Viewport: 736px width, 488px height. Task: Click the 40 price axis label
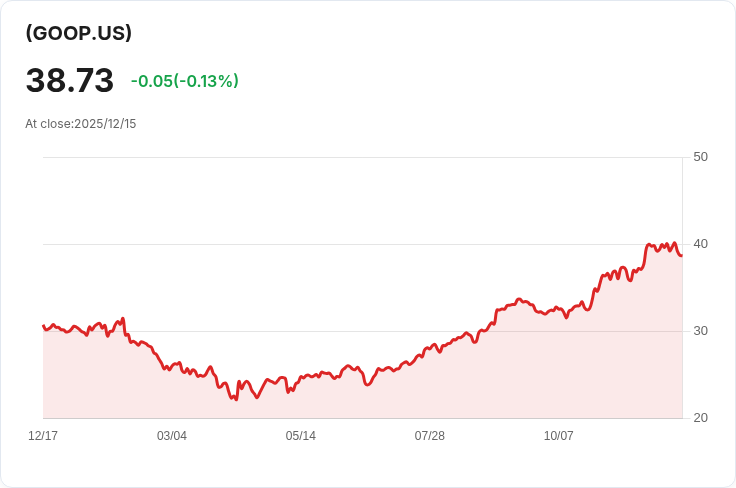pos(700,244)
